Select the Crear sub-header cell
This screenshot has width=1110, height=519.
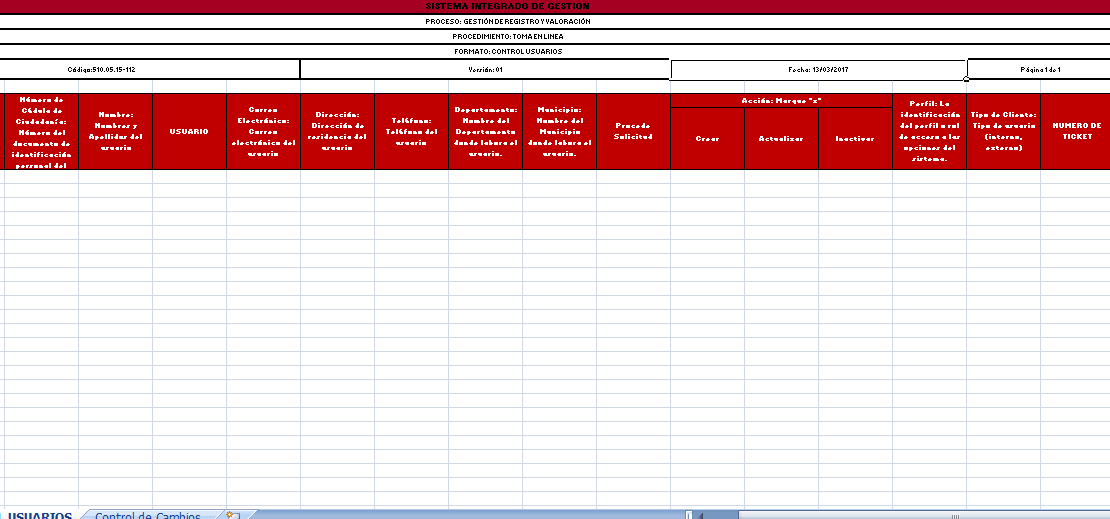coord(707,139)
